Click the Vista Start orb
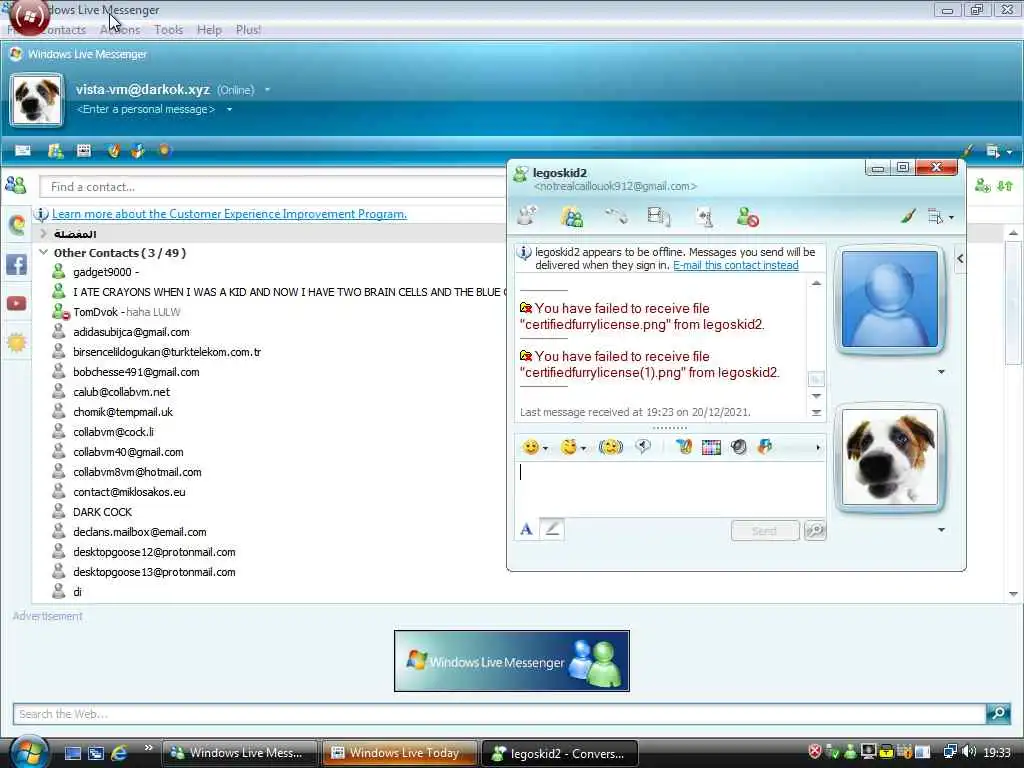The height and width of the screenshot is (768, 1024). [x=27, y=751]
